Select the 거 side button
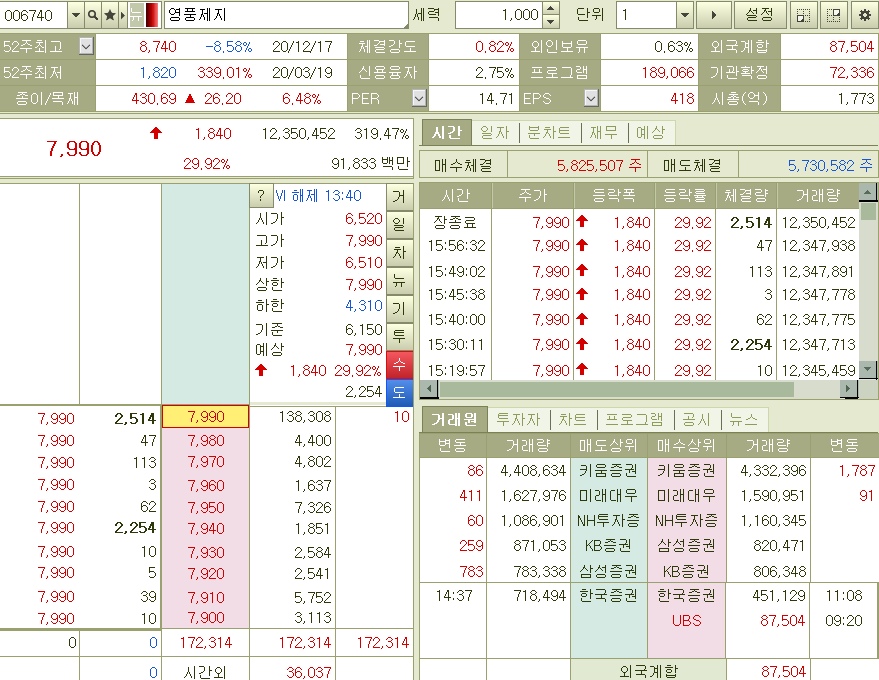Image resolution: width=879 pixels, height=680 pixels. (399, 197)
